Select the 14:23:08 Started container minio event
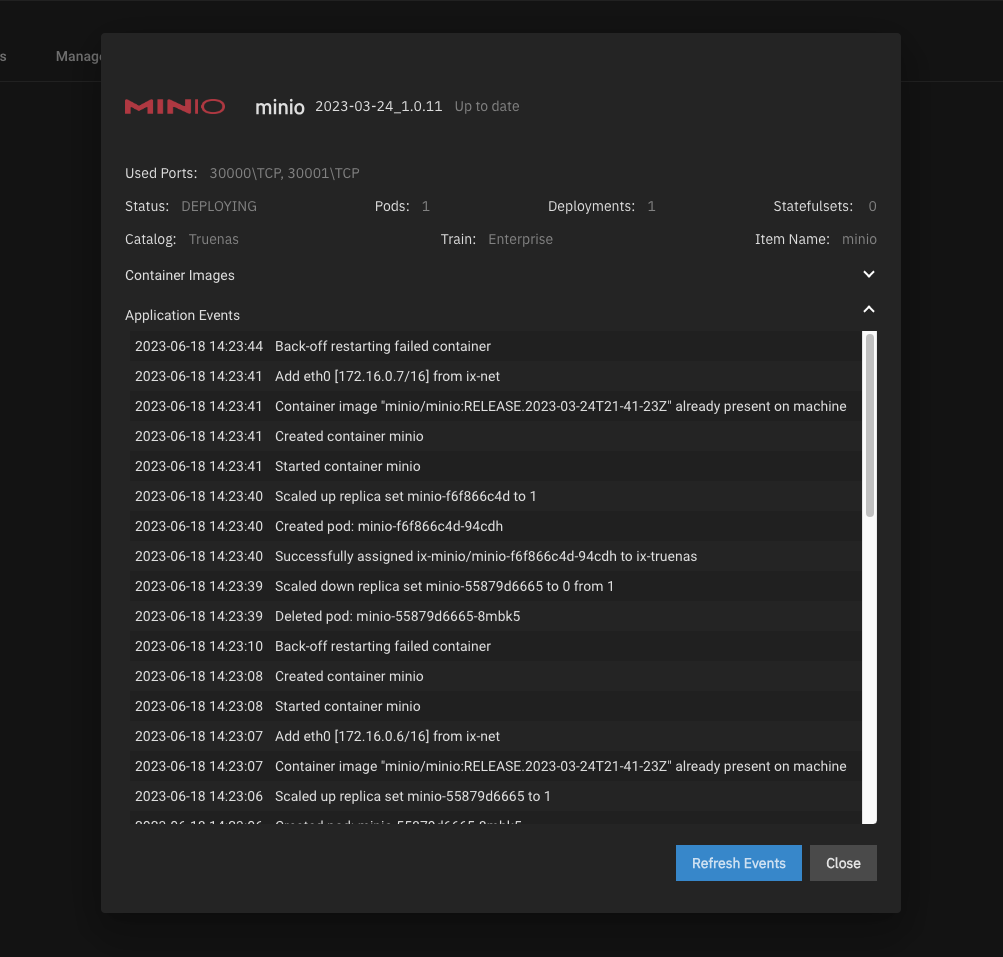The width and height of the screenshot is (1003, 957). click(x=496, y=707)
